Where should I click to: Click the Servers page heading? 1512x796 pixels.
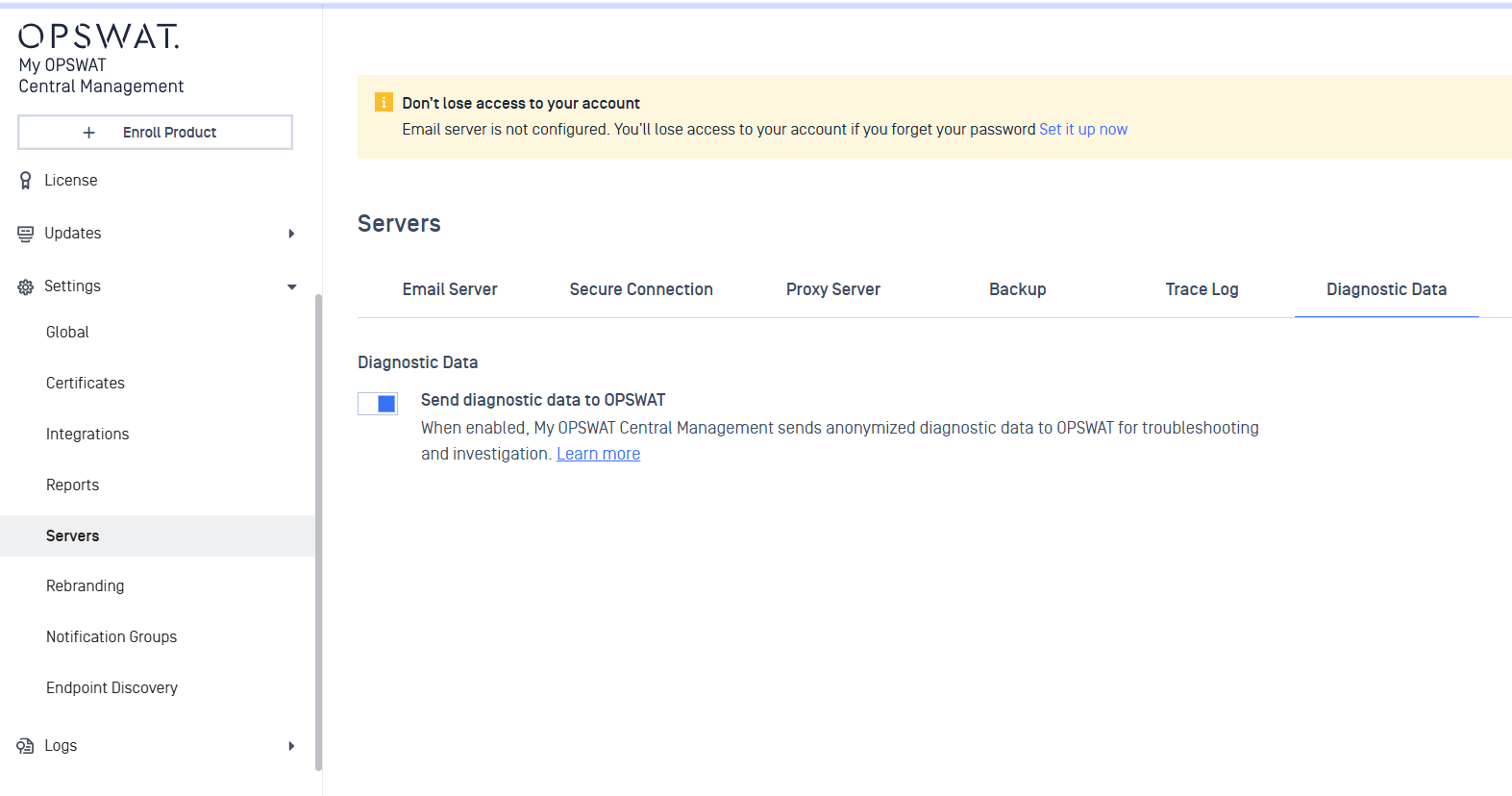pos(399,224)
